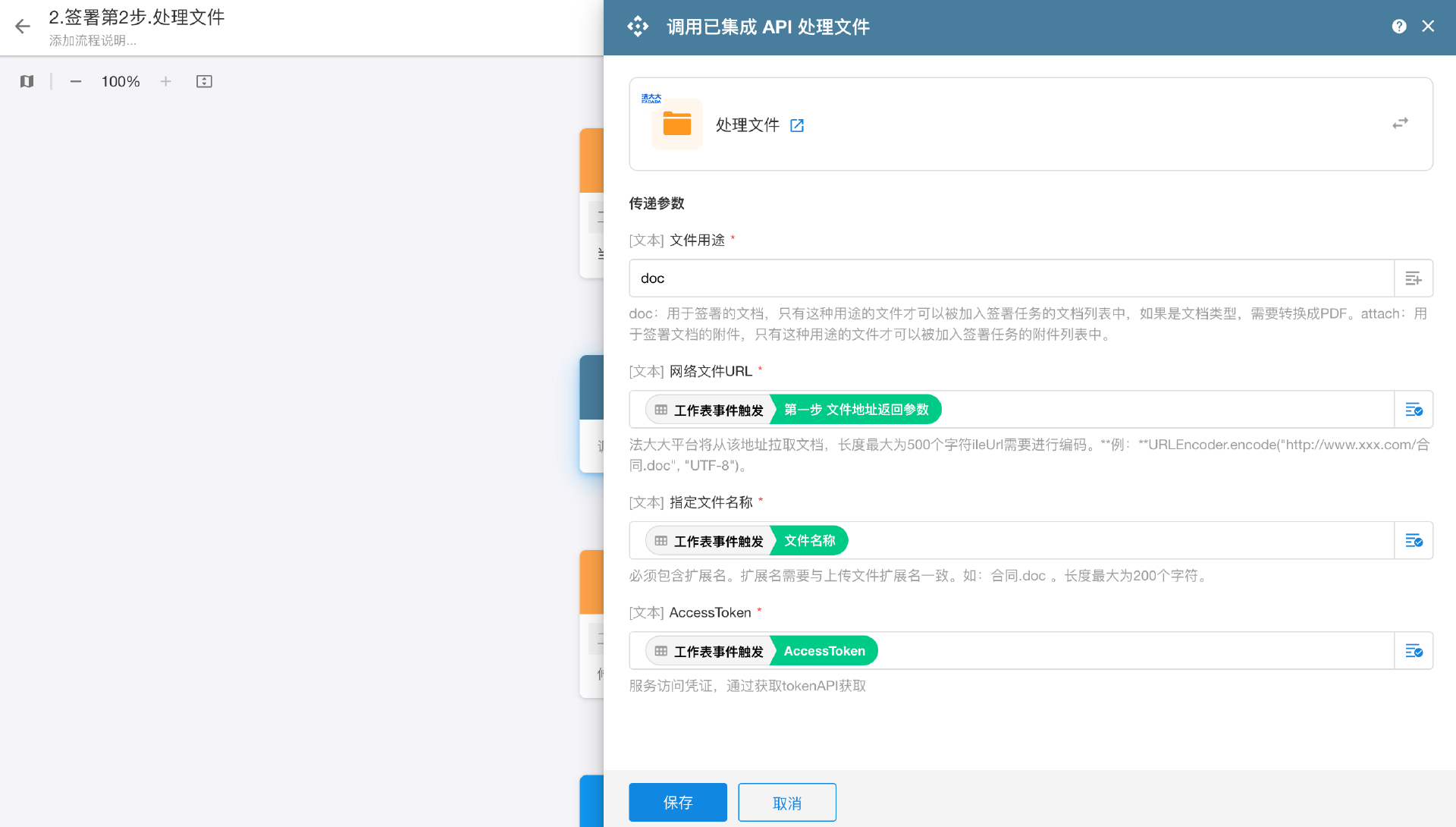Open field picker for 指定文件名称
Viewport: 1456px width, 827px height.
click(1413, 541)
